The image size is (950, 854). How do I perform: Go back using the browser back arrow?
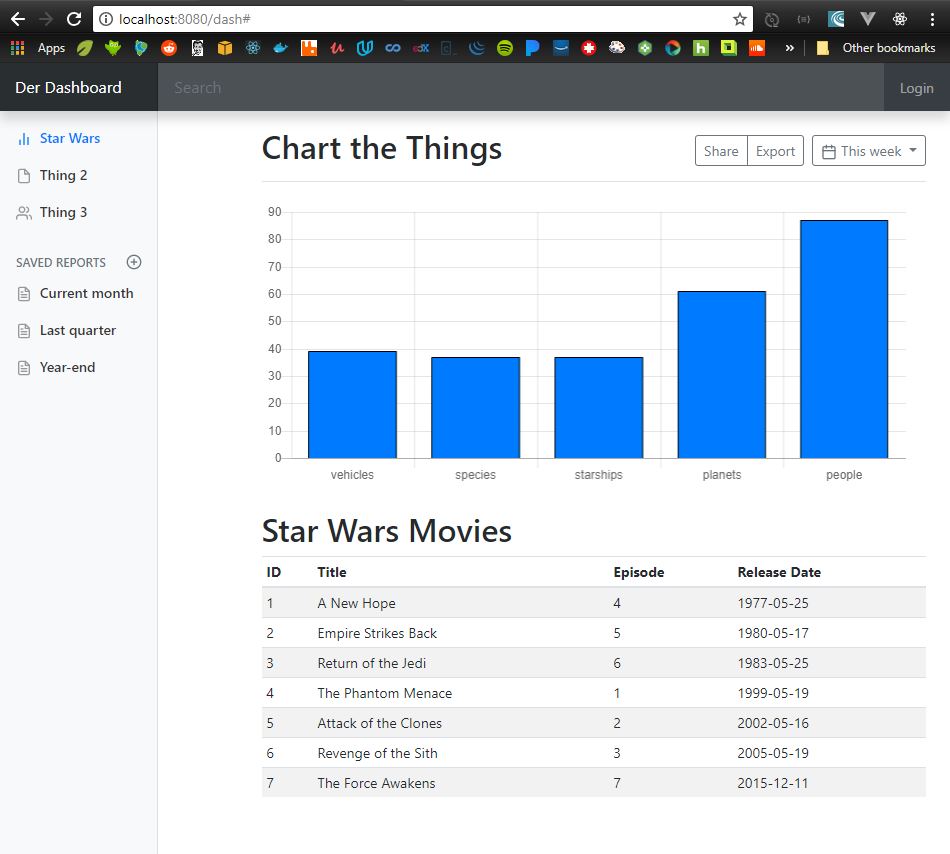(x=18, y=19)
